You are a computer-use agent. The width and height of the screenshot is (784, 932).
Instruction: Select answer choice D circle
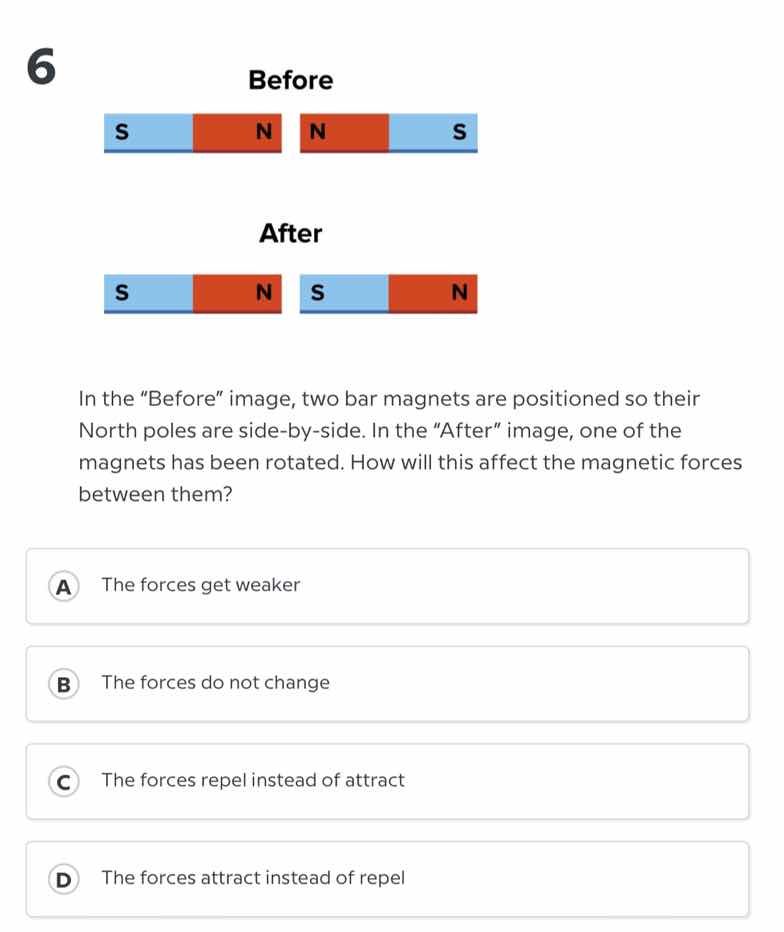click(63, 879)
